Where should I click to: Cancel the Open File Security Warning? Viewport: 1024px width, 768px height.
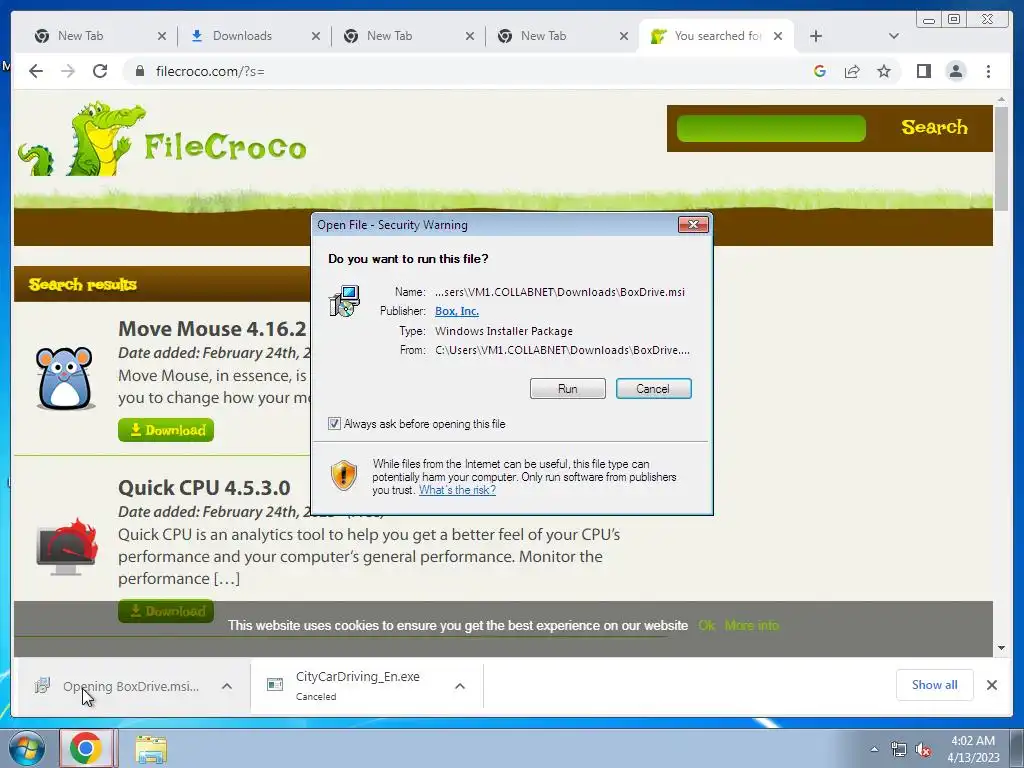tap(653, 389)
